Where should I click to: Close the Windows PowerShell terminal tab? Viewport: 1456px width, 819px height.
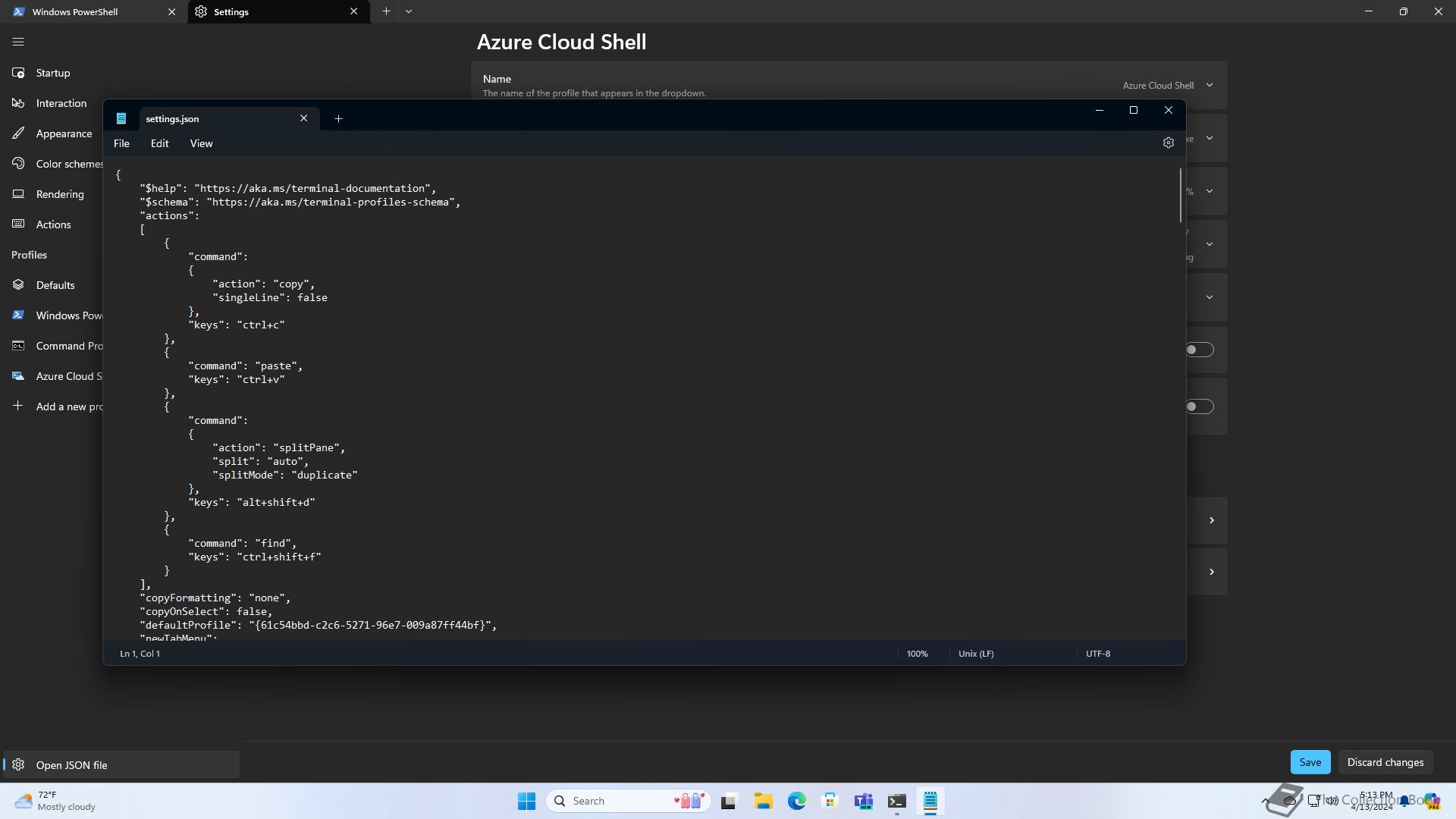coord(171,11)
